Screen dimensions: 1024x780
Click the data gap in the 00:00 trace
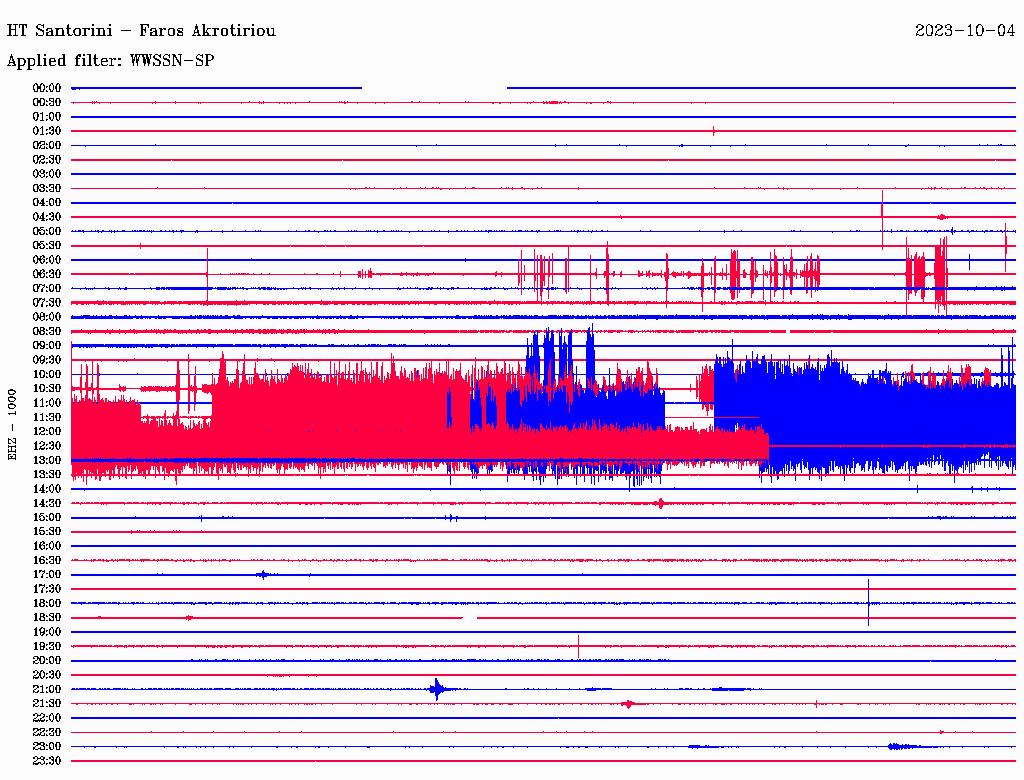tap(434, 88)
